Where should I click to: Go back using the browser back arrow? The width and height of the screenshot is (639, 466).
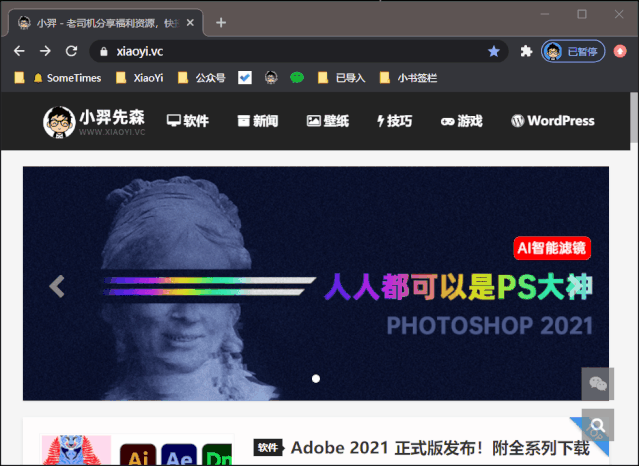19,51
